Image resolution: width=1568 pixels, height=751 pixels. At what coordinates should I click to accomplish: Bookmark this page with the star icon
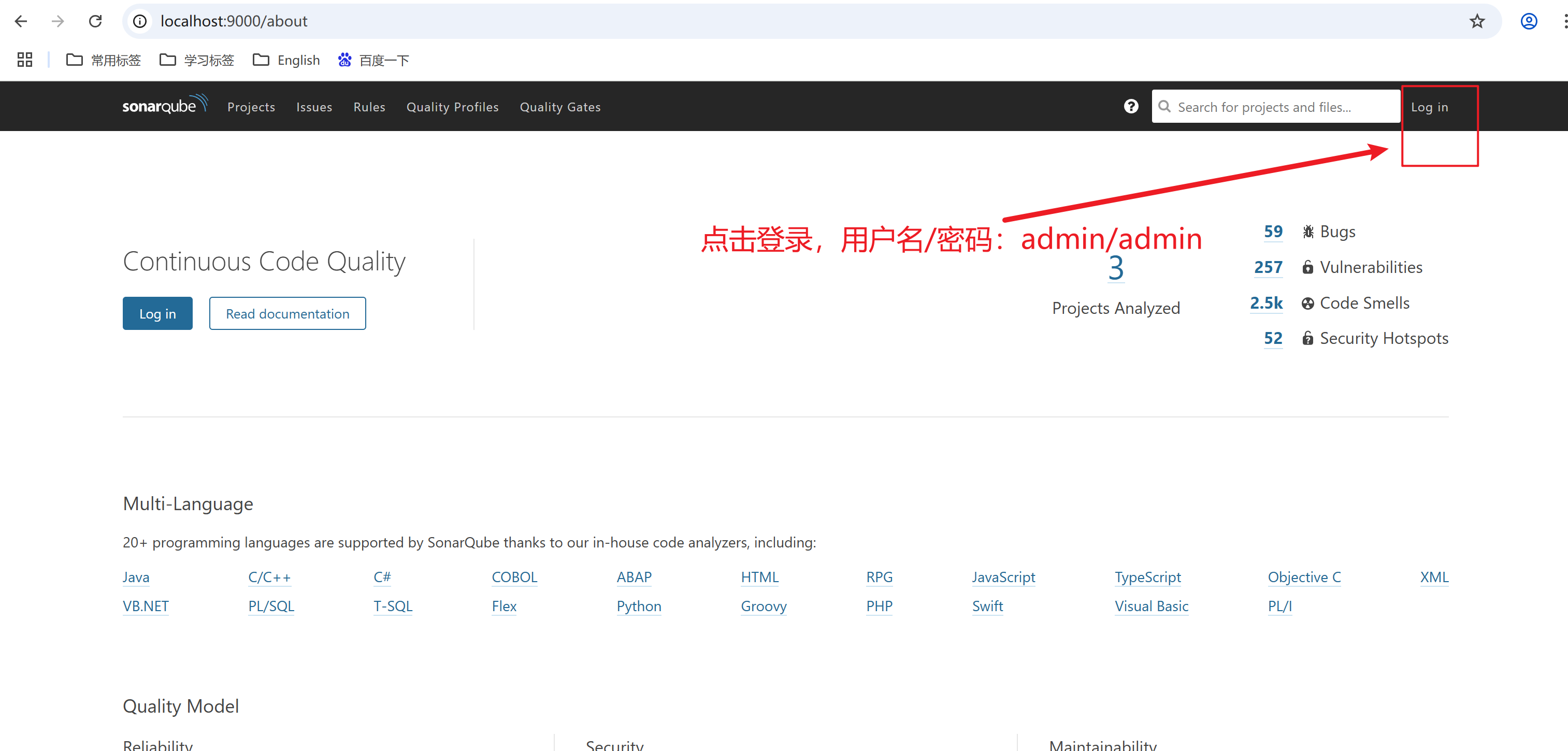tap(1477, 21)
